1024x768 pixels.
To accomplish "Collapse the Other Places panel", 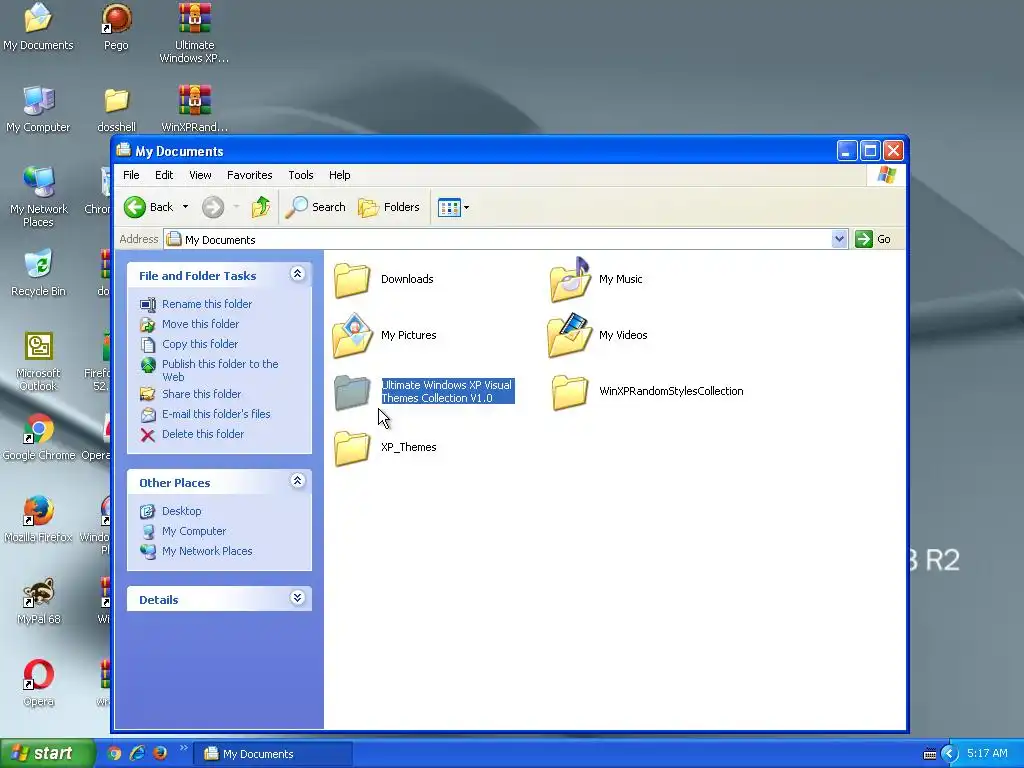I will click(x=297, y=481).
